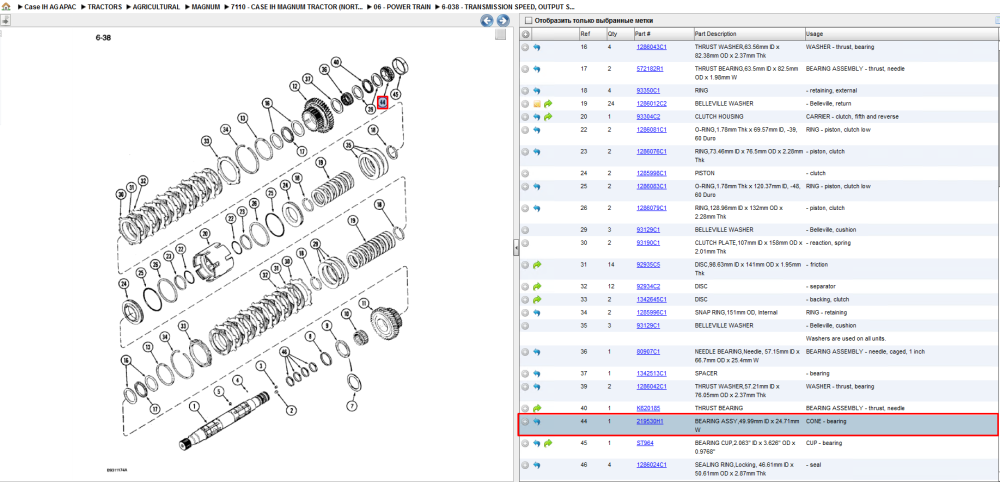1000x482 pixels.
Task: Click 'Washers are used on all units.' note
Action: click(846, 339)
